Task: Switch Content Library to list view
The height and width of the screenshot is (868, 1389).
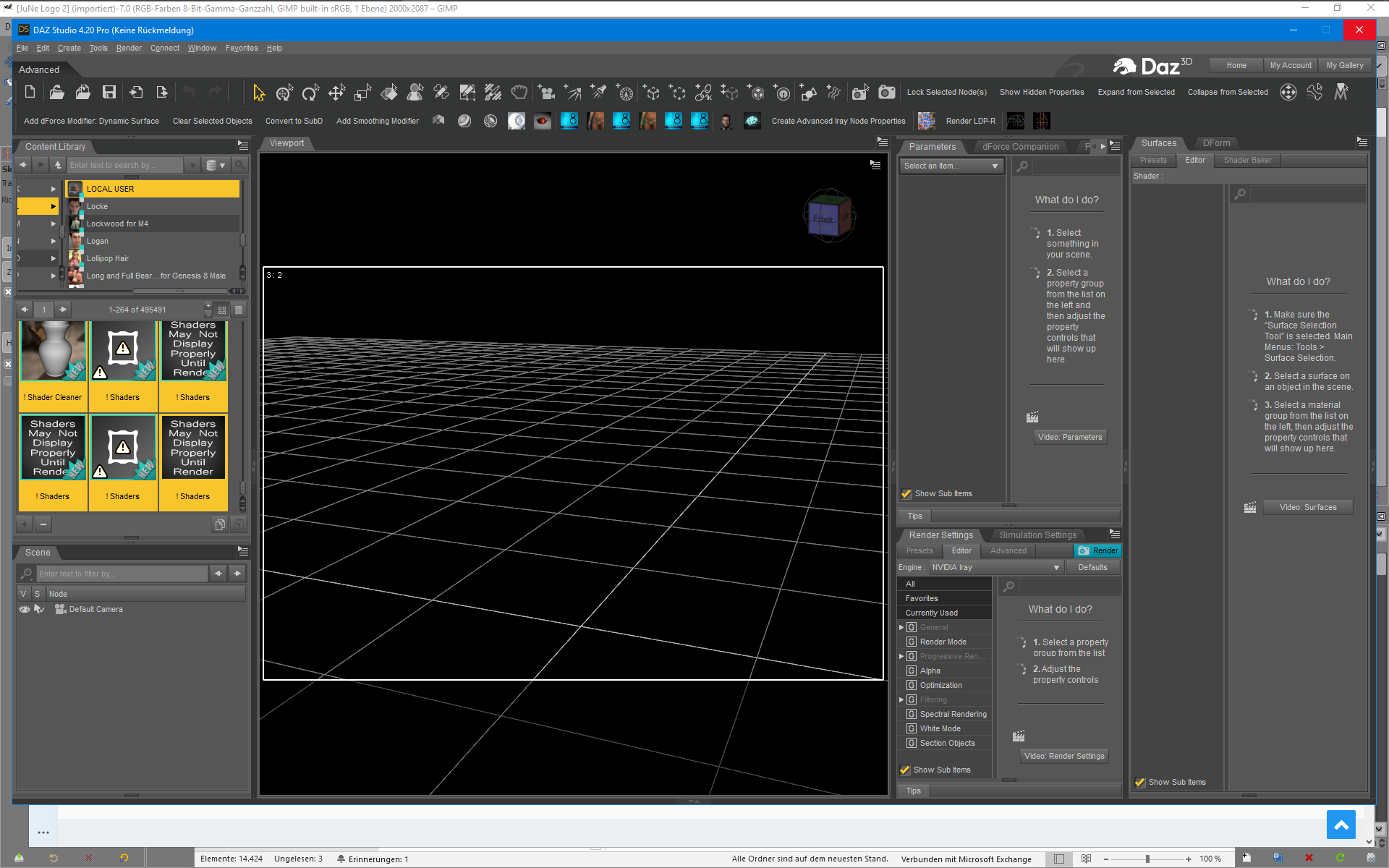Action: (x=239, y=310)
